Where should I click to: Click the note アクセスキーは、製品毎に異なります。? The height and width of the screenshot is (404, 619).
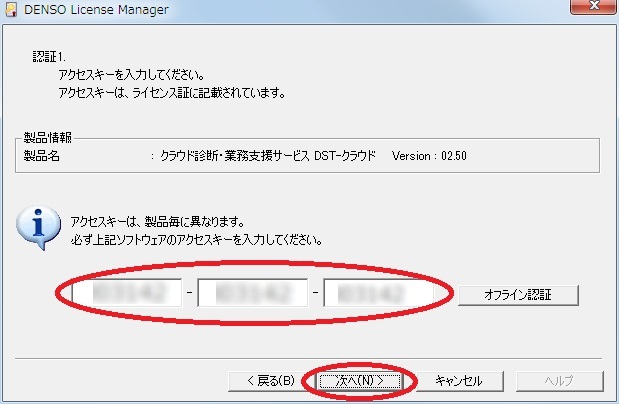(158, 222)
